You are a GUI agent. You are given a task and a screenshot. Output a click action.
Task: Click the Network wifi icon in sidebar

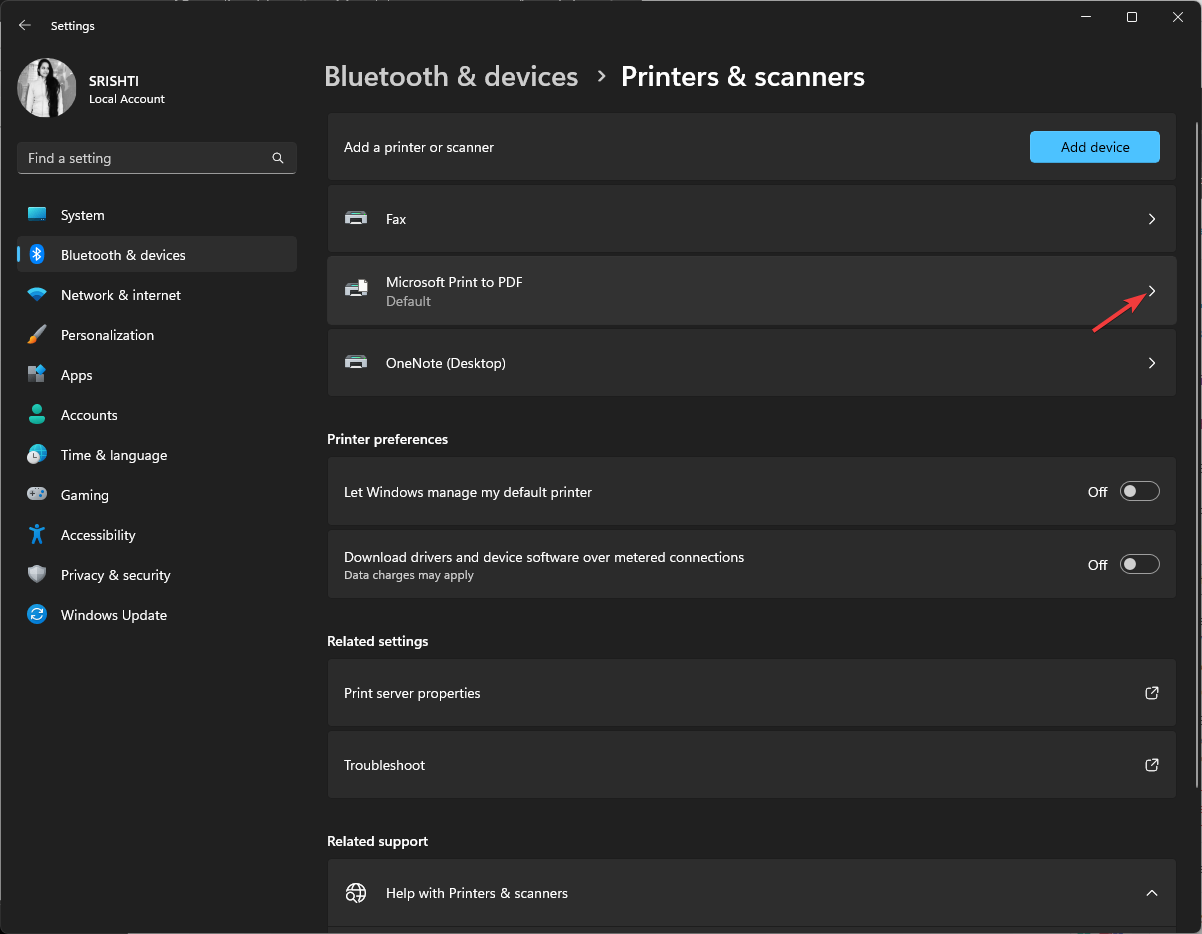37,295
